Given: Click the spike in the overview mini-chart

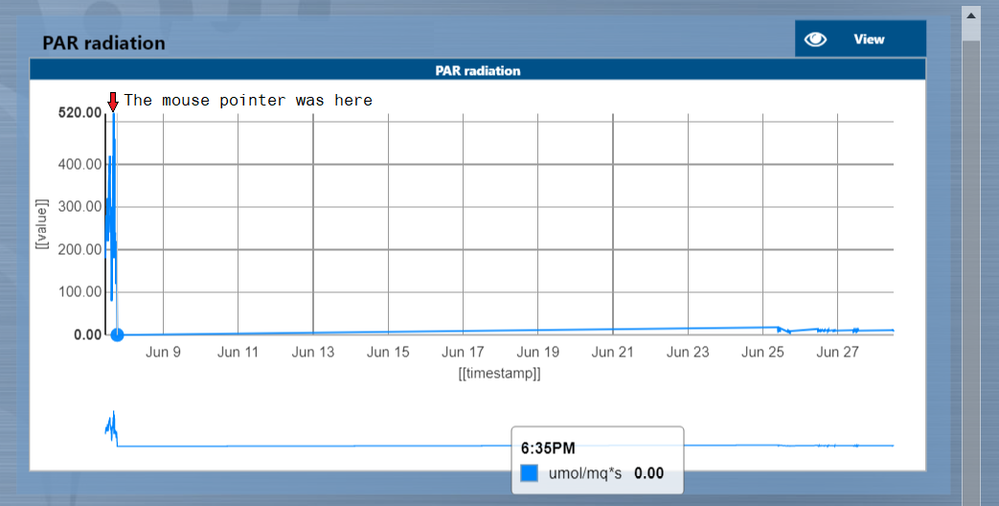Looking at the screenshot, I should [113, 427].
